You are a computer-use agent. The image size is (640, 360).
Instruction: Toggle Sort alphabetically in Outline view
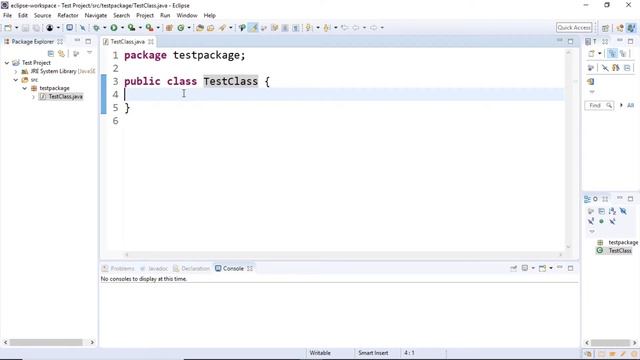[x=612, y=211]
